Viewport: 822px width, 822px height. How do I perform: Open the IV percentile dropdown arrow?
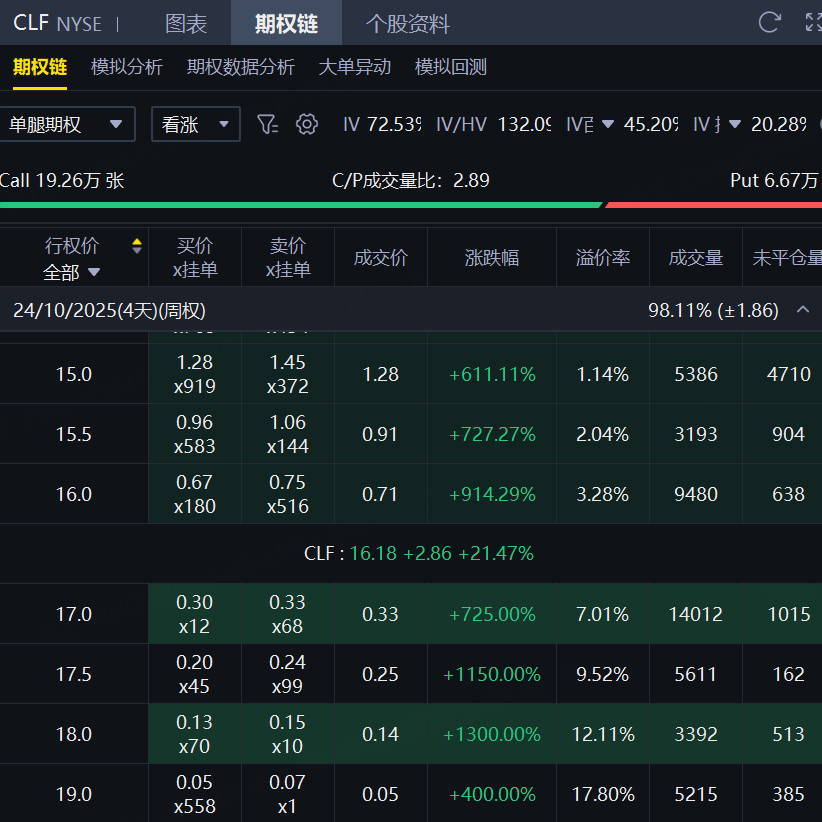(609, 124)
